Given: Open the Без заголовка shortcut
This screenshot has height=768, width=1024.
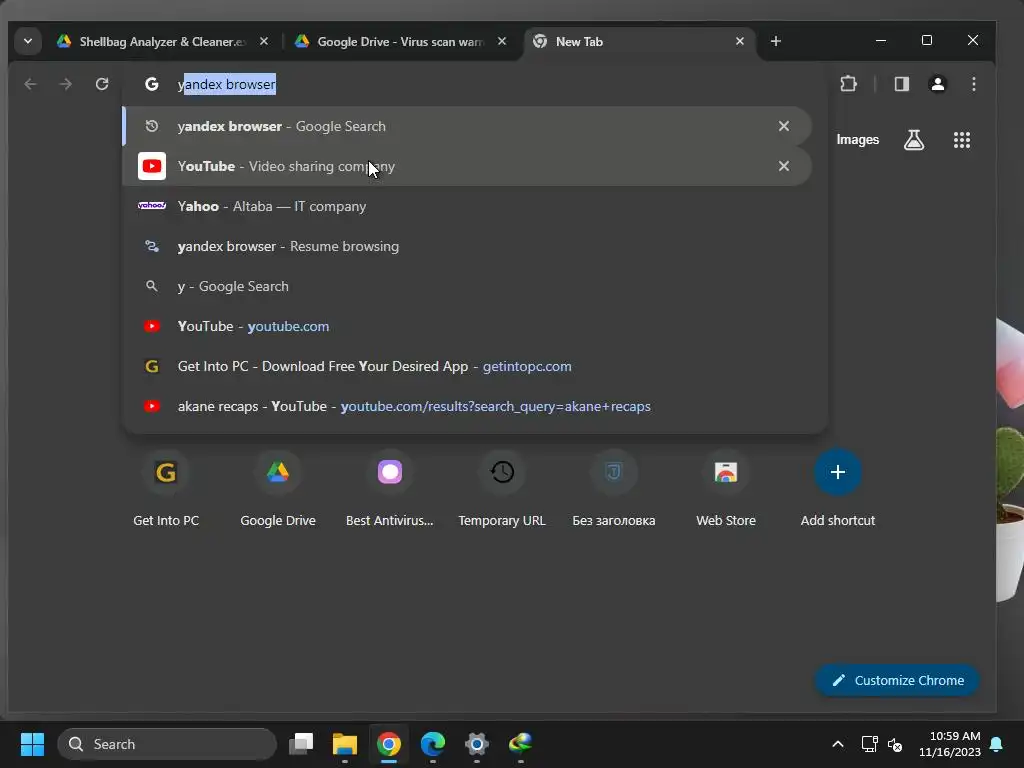Looking at the screenshot, I should pos(614,488).
